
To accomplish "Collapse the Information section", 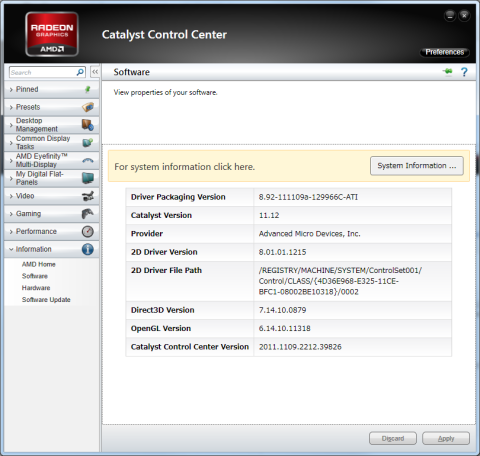I will click(52, 249).
